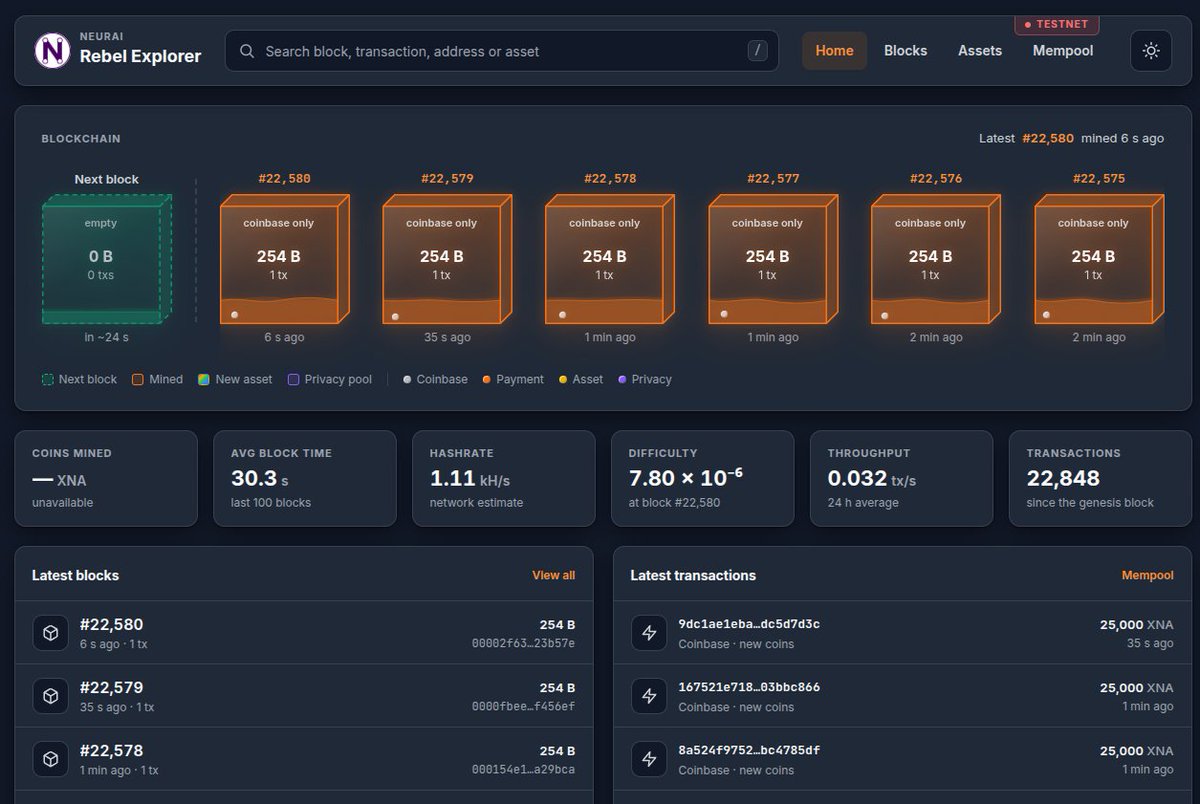Click the Transactions 22,848 card
The width and height of the screenshot is (1200, 804).
[x=1101, y=478]
